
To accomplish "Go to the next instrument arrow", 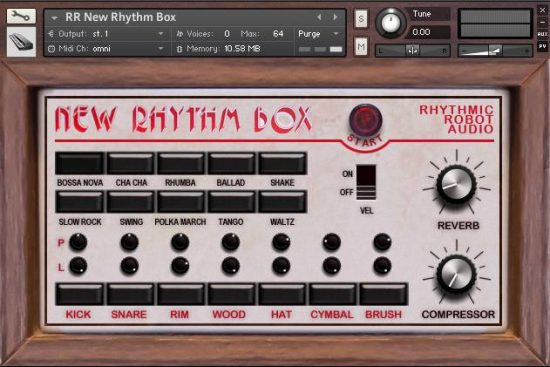I will click(335, 17).
